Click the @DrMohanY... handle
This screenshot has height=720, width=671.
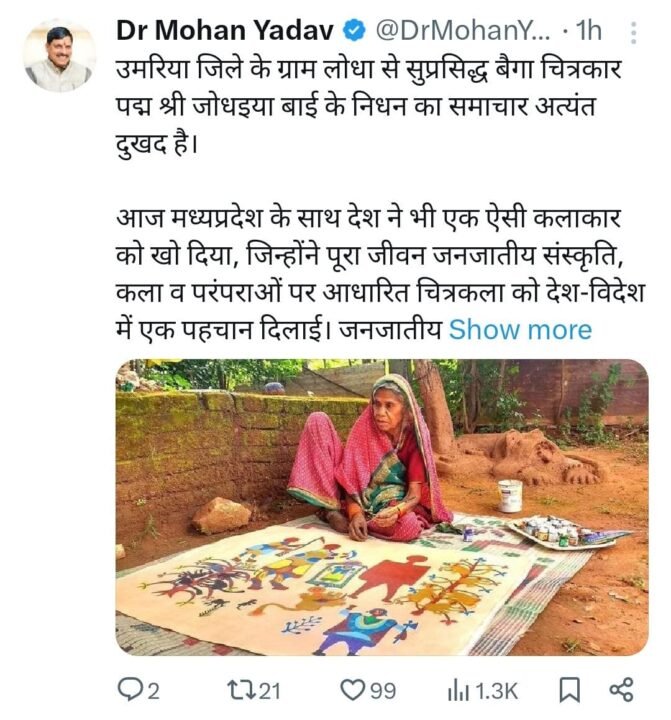point(450,30)
